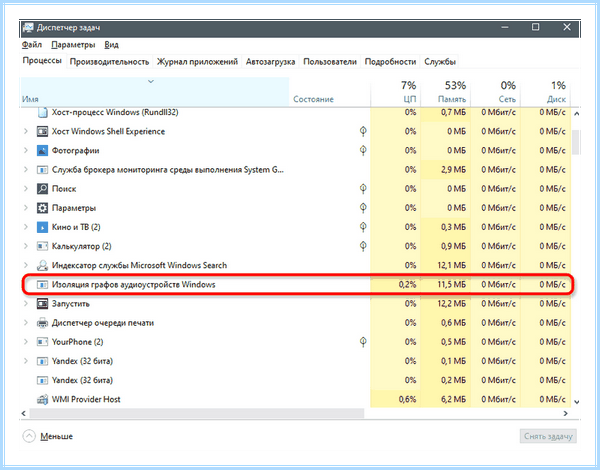The image size is (600, 470).
Task: Switch to the Службы tab
Action: [x=440, y=62]
